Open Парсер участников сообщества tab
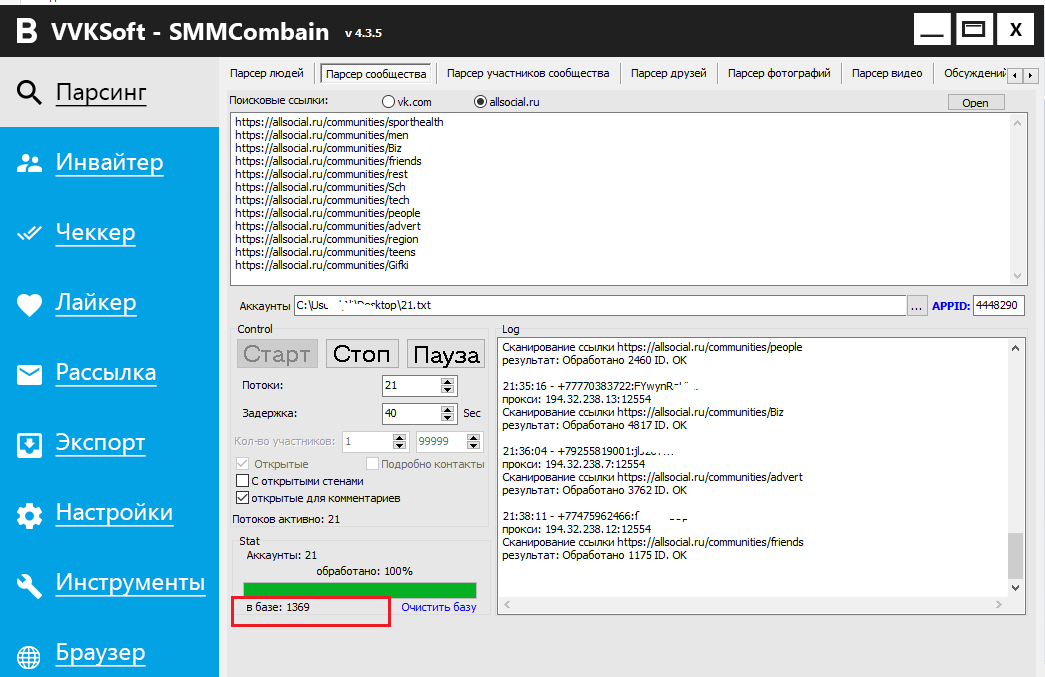This screenshot has height=677, width=1045. [528, 73]
